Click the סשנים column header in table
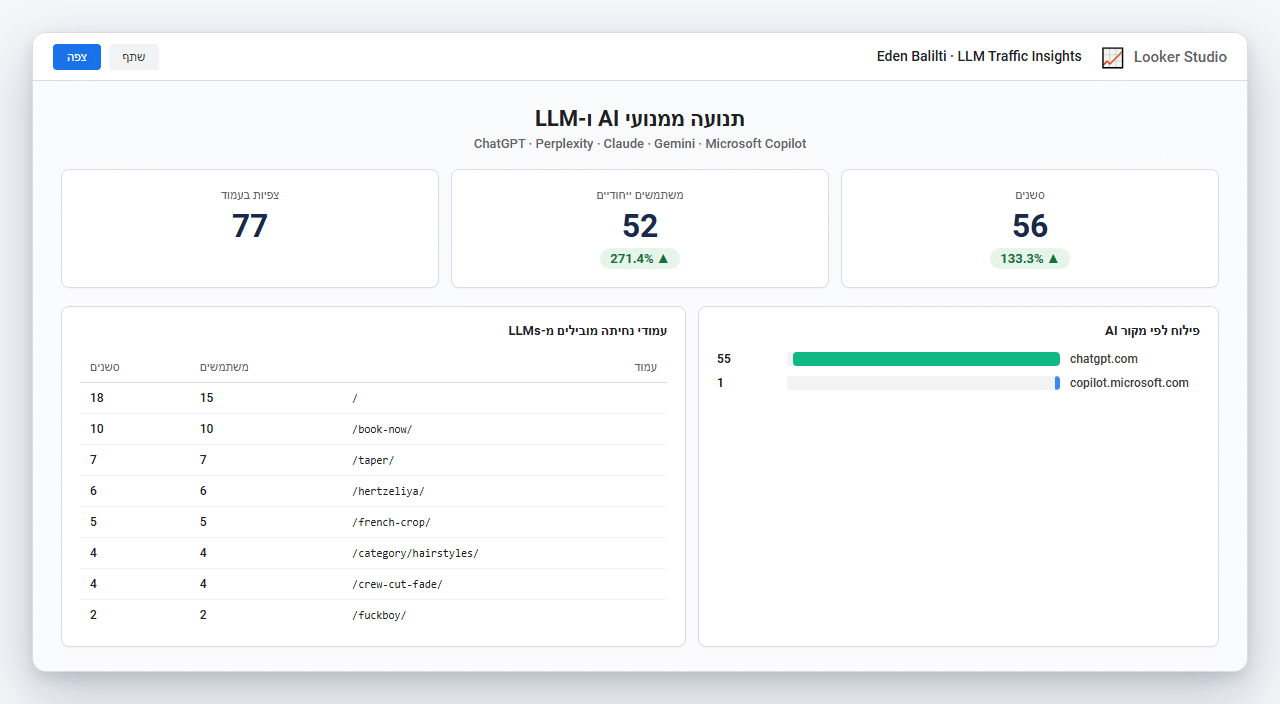1280x704 pixels. (x=105, y=367)
